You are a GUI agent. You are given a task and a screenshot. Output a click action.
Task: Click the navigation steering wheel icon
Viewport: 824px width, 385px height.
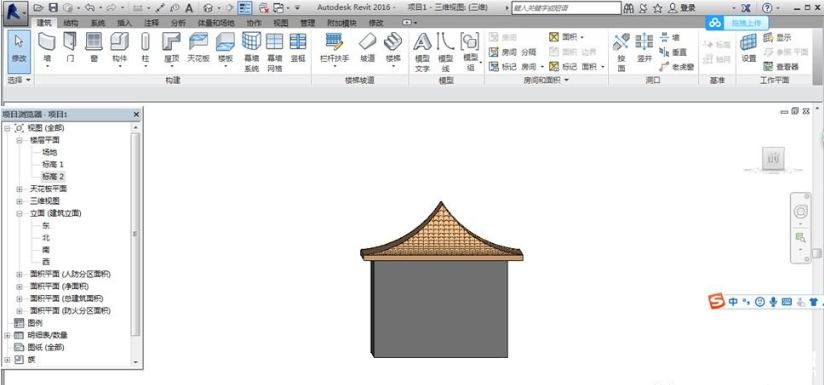(800, 211)
